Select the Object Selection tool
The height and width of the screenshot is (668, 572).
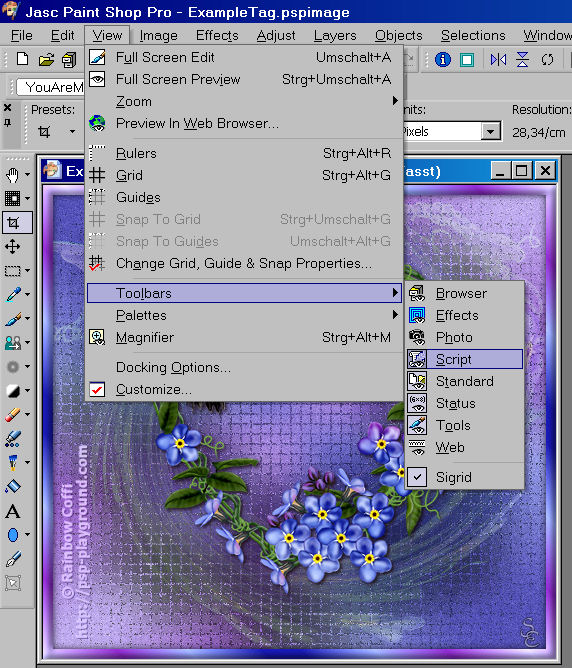click(x=13, y=582)
